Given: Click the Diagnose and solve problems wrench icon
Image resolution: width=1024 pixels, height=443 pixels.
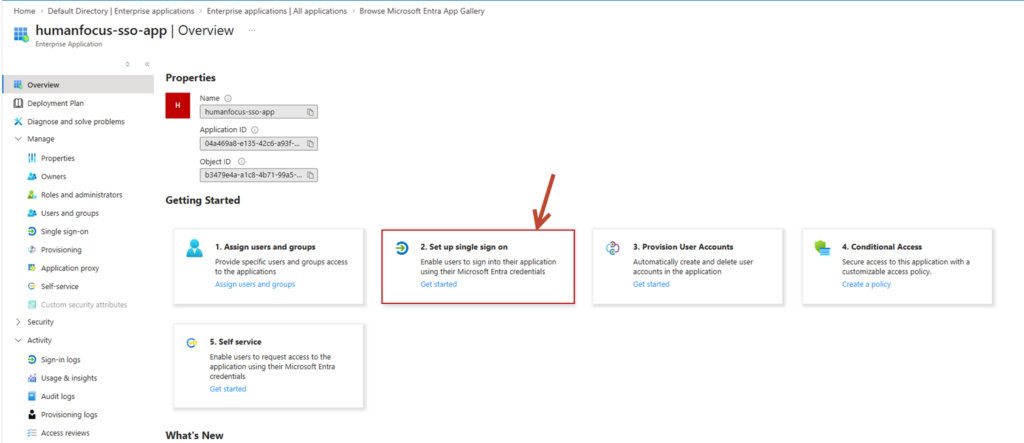Looking at the screenshot, I should 18,122.
